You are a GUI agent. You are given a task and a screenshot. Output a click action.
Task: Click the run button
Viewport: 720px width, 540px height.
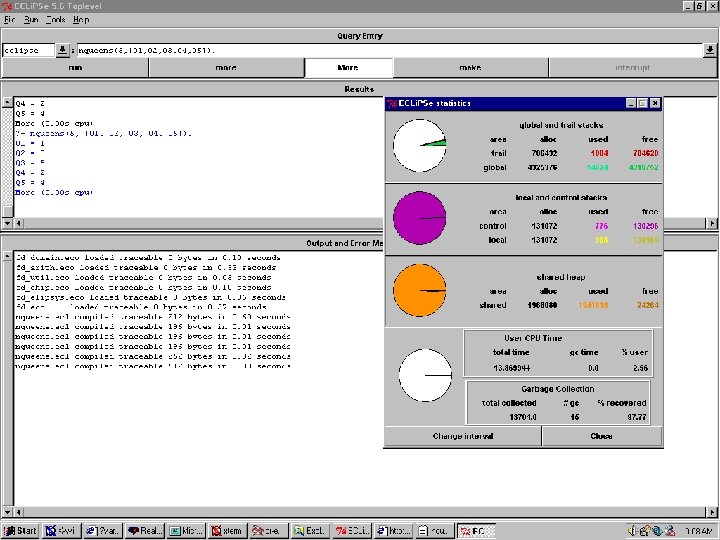[x=75, y=68]
